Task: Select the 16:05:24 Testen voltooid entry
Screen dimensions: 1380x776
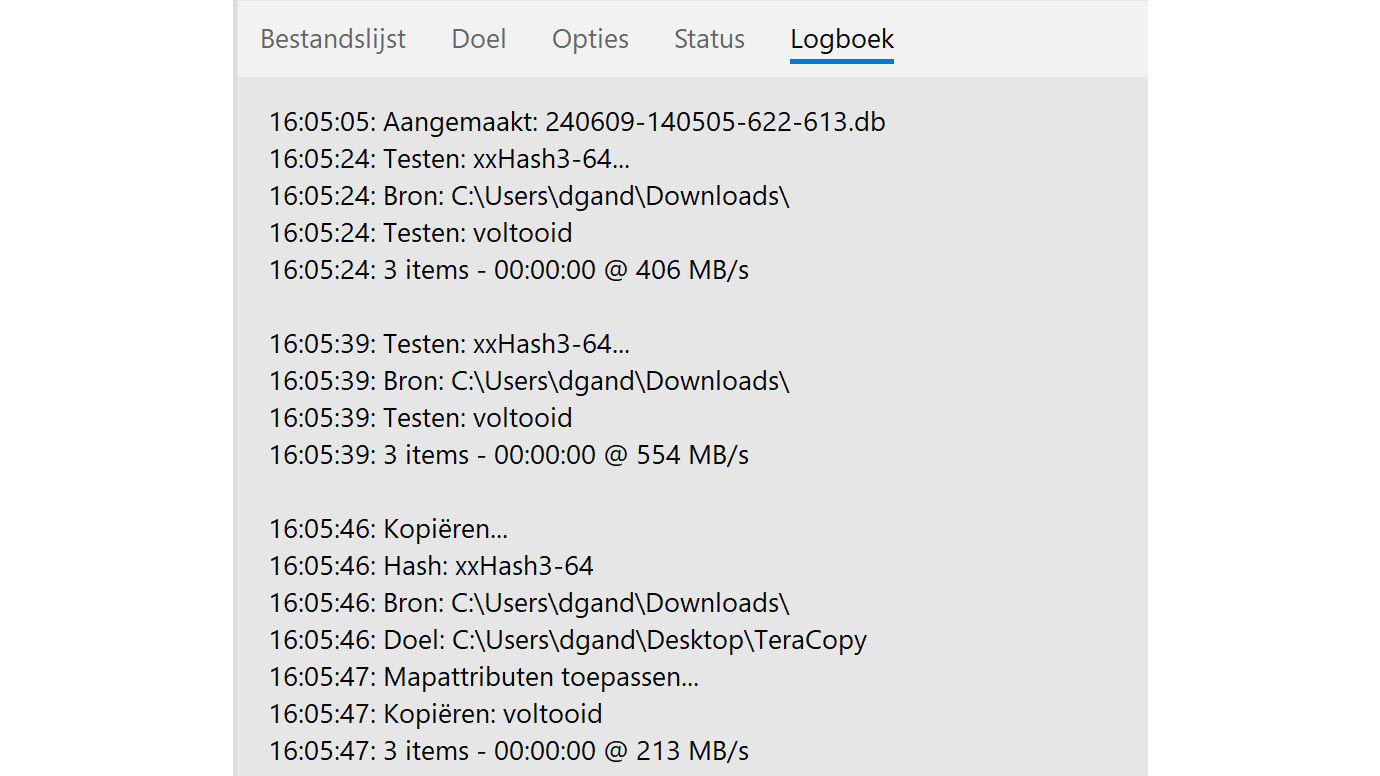Action: coord(421,233)
